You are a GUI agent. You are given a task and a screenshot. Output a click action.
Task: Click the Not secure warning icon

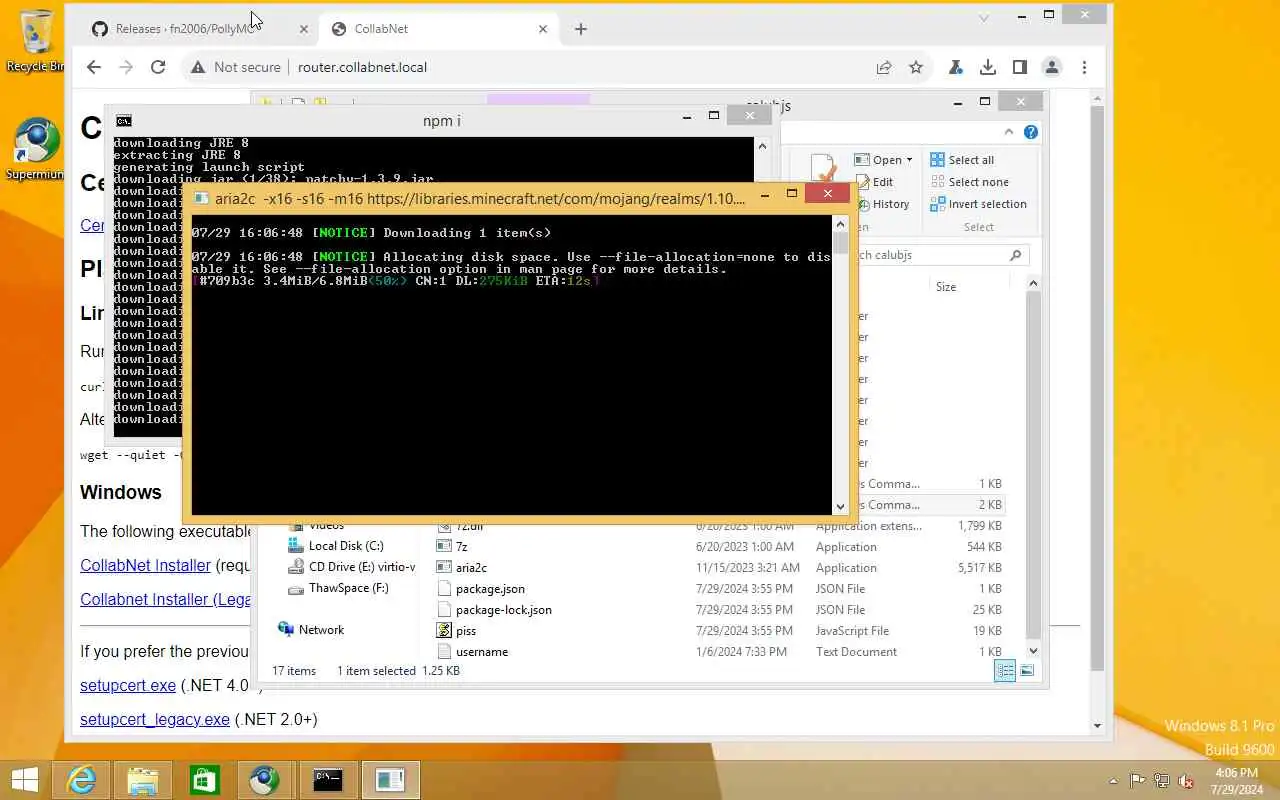click(198, 67)
